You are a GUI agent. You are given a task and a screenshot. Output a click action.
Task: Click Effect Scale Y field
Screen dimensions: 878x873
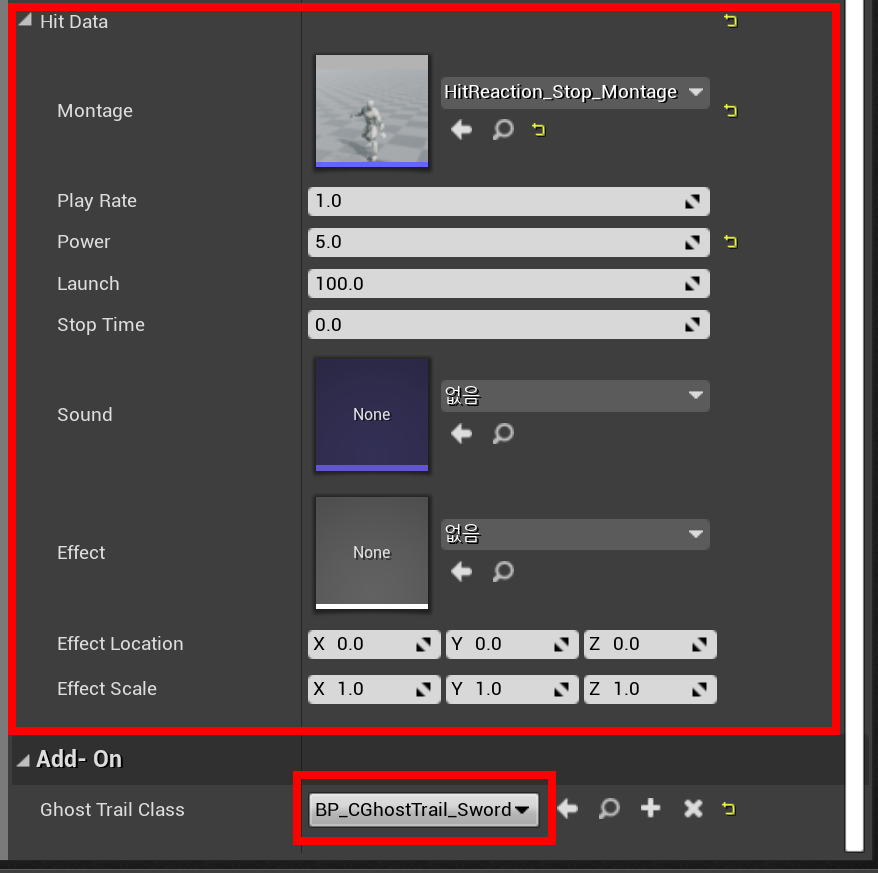[512, 689]
